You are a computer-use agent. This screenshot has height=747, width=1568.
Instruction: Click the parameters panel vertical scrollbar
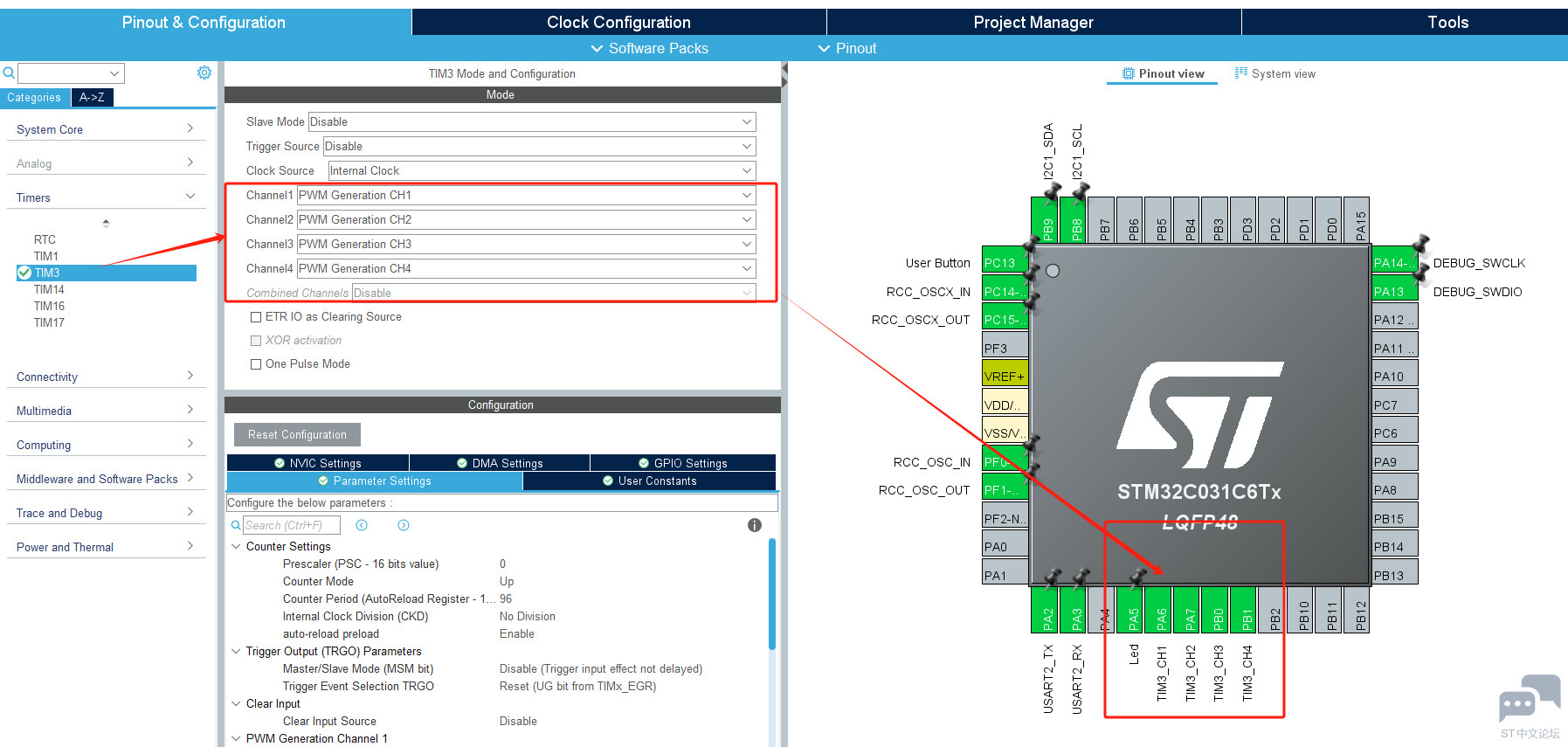(772, 594)
